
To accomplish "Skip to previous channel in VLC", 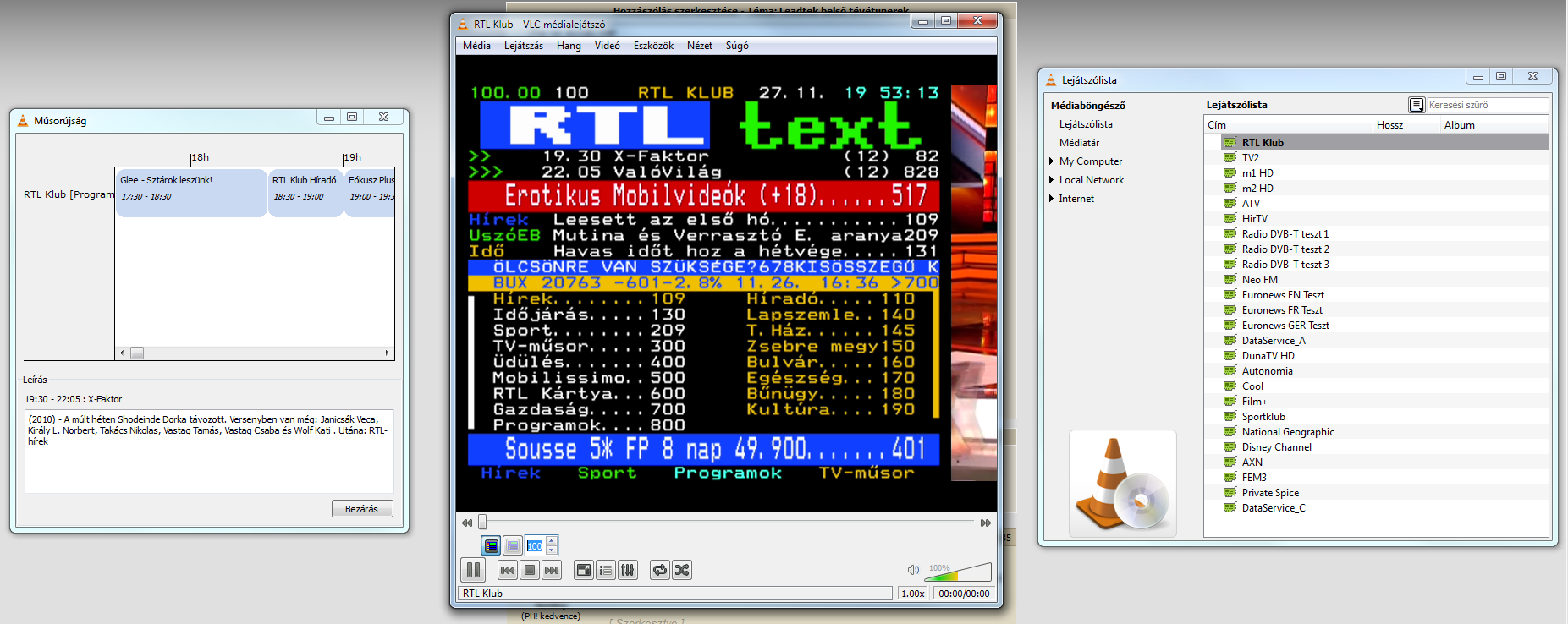I will (x=508, y=570).
